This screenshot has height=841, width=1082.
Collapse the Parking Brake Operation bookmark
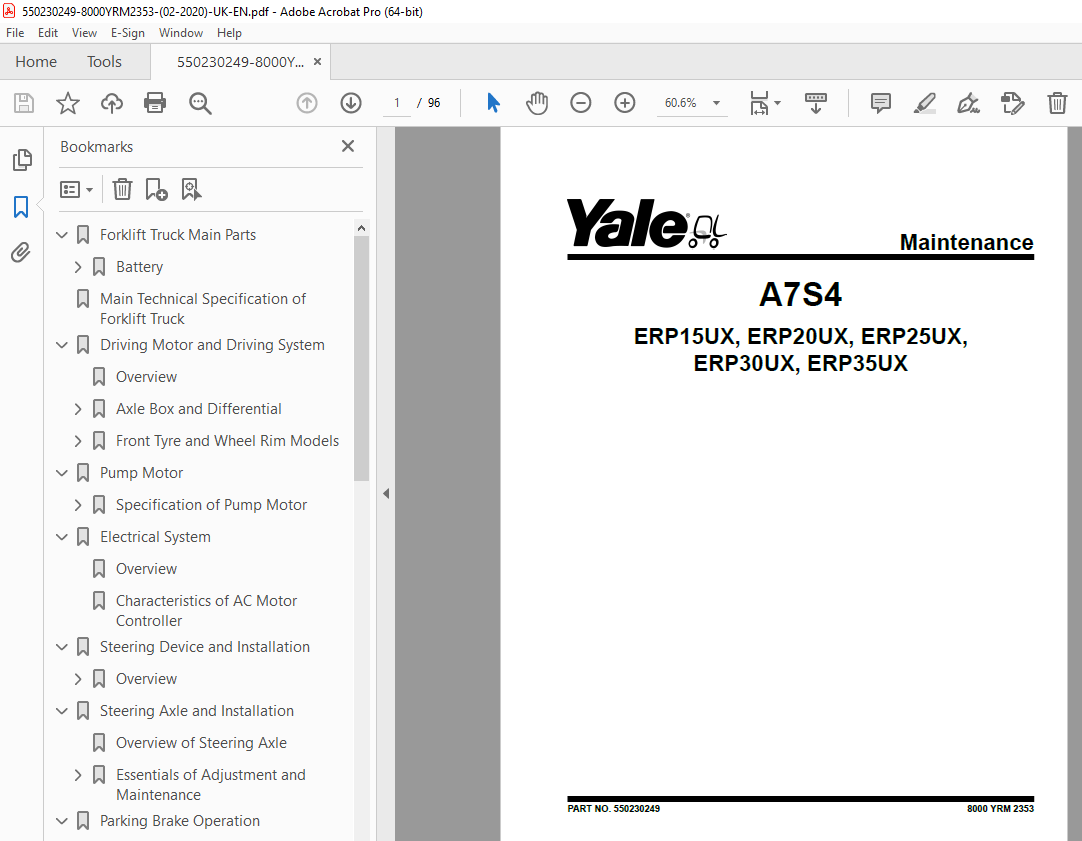[x=62, y=821]
